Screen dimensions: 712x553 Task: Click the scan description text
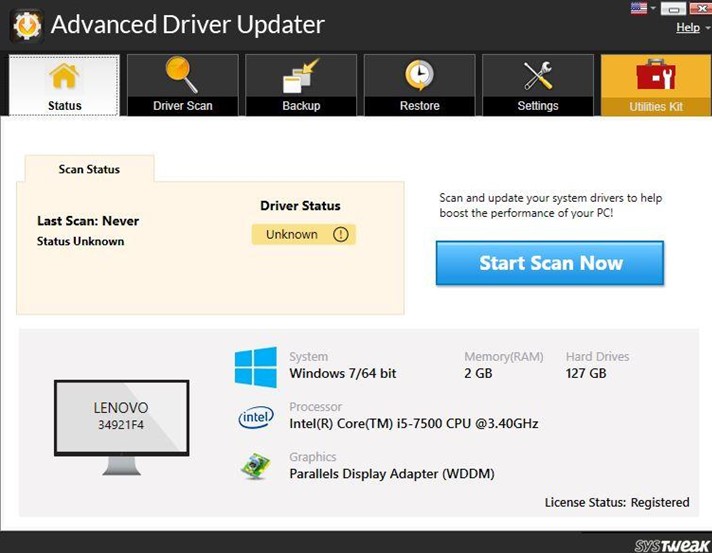tap(550, 205)
